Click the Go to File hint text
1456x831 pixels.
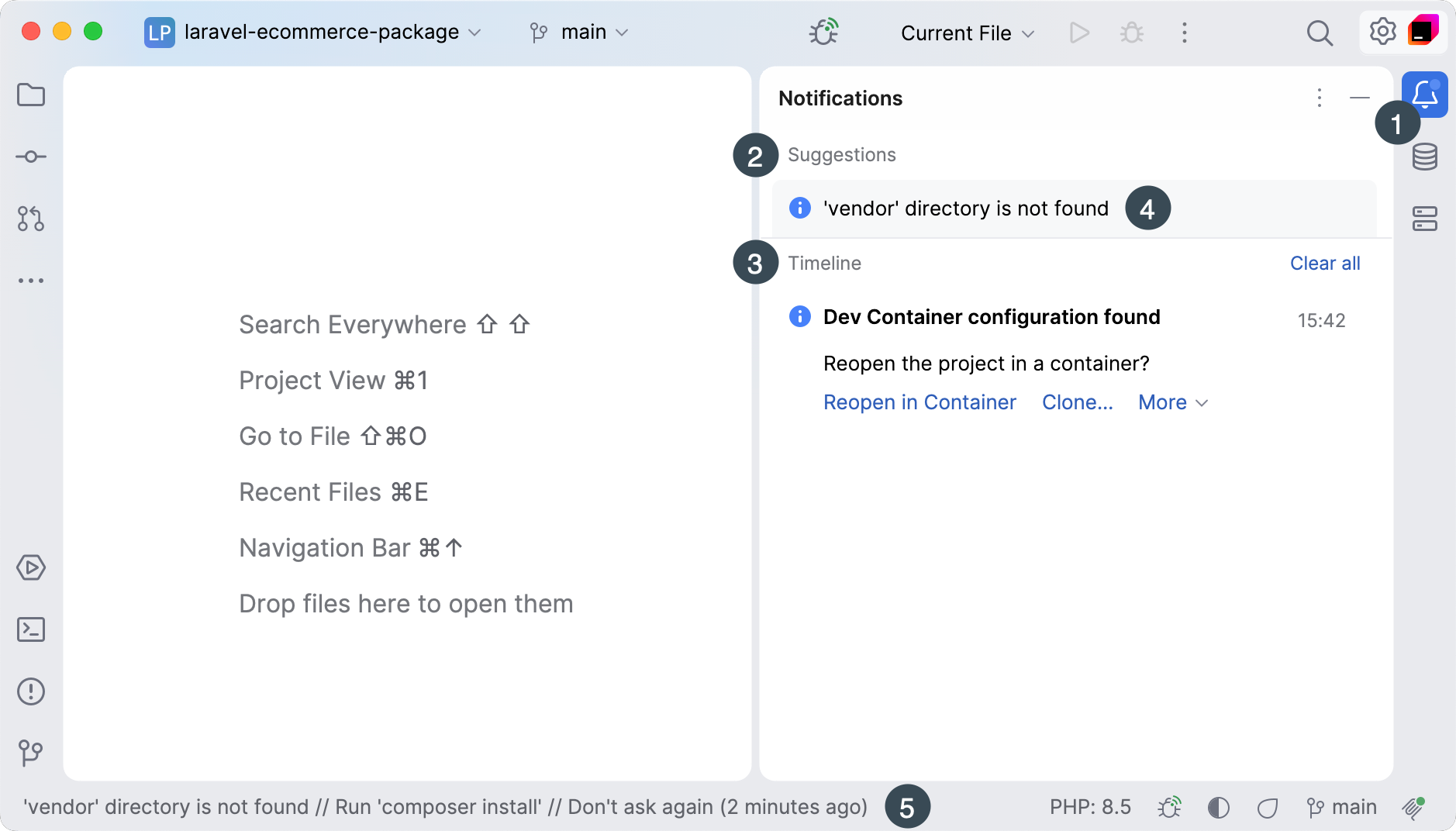tap(333, 436)
